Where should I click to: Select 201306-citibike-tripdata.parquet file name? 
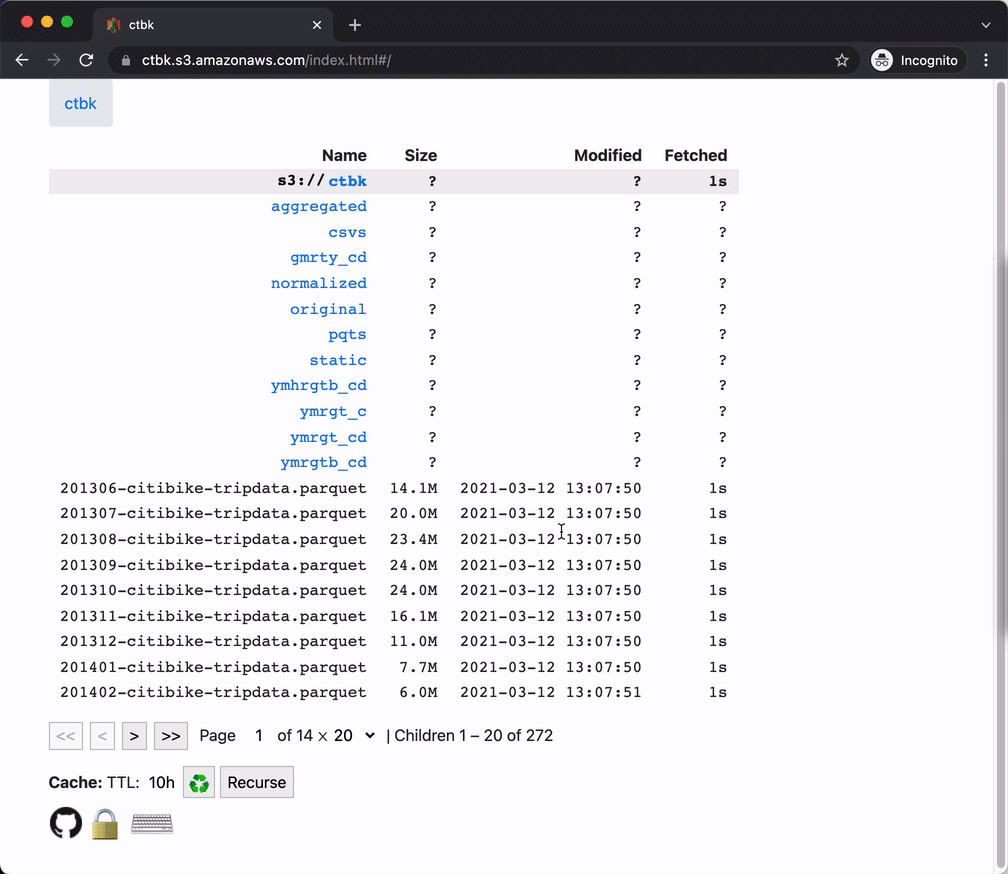pyautogui.click(x=213, y=488)
